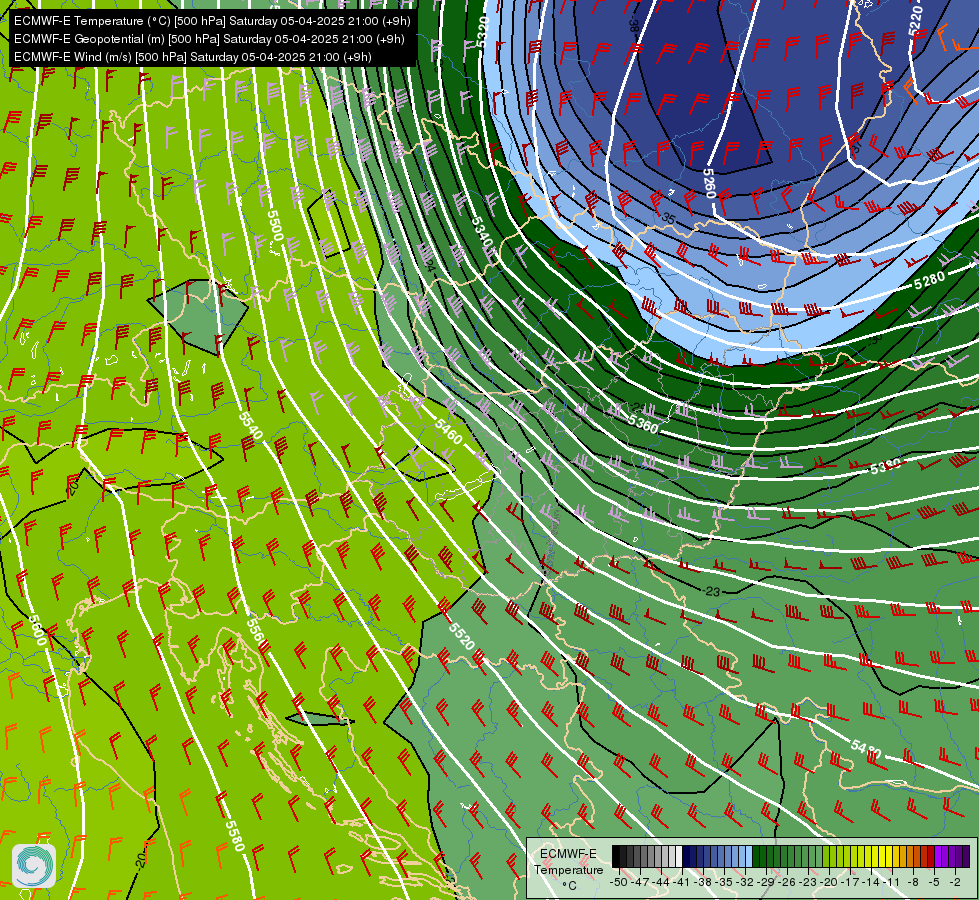
Task: Click the swirl logo icon beside the map
Action: [34, 866]
